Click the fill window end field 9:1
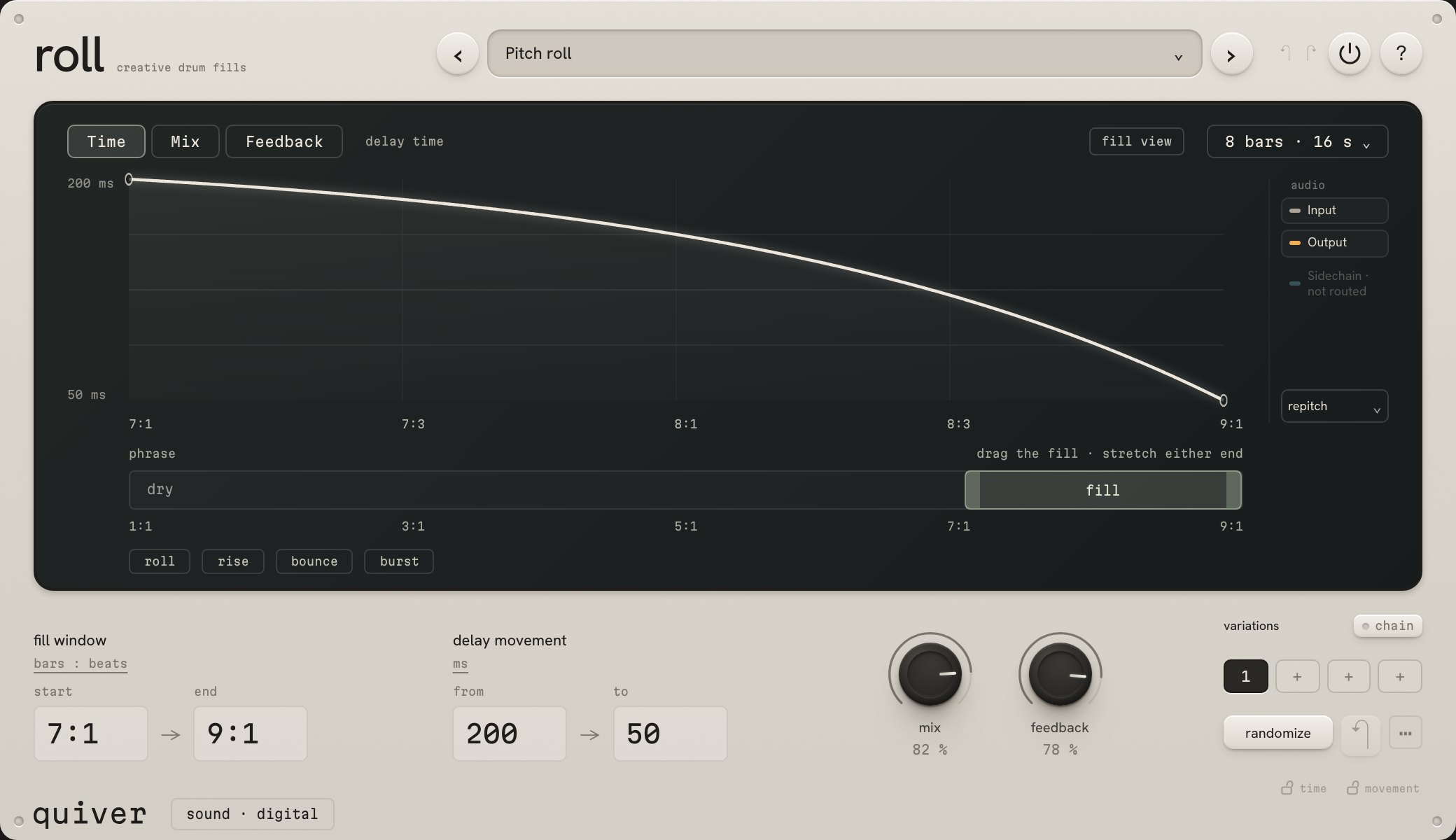The width and height of the screenshot is (1456, 840). (251, 734)
